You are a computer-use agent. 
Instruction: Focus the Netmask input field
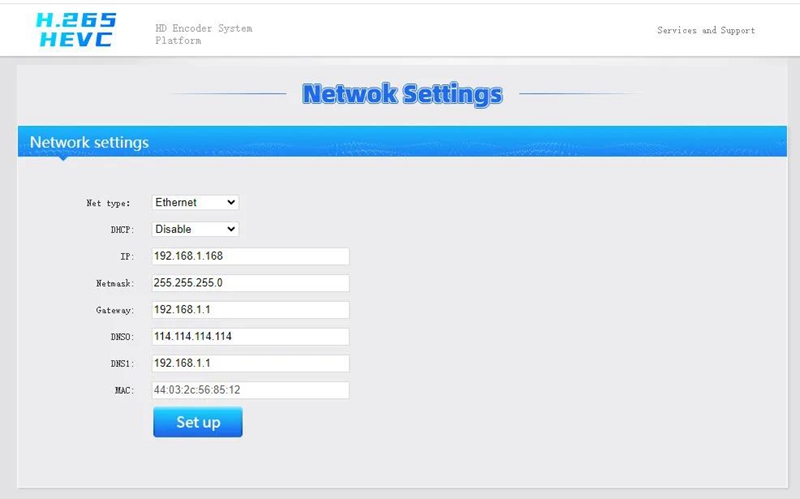coord(250,283)
